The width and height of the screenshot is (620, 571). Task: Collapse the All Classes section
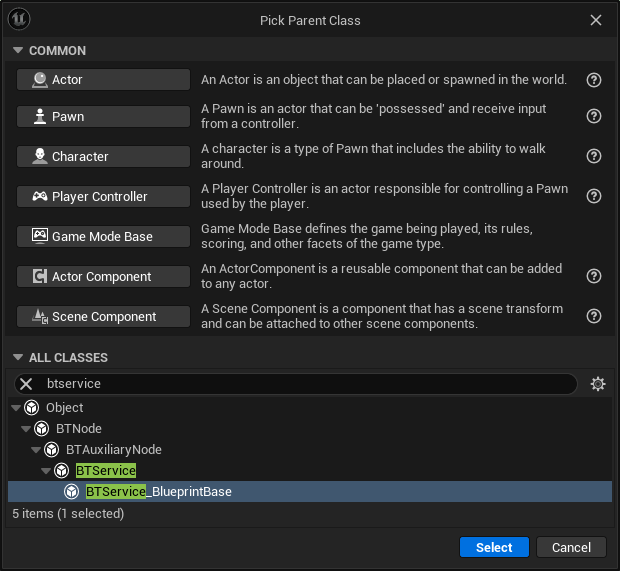[17, 358]
